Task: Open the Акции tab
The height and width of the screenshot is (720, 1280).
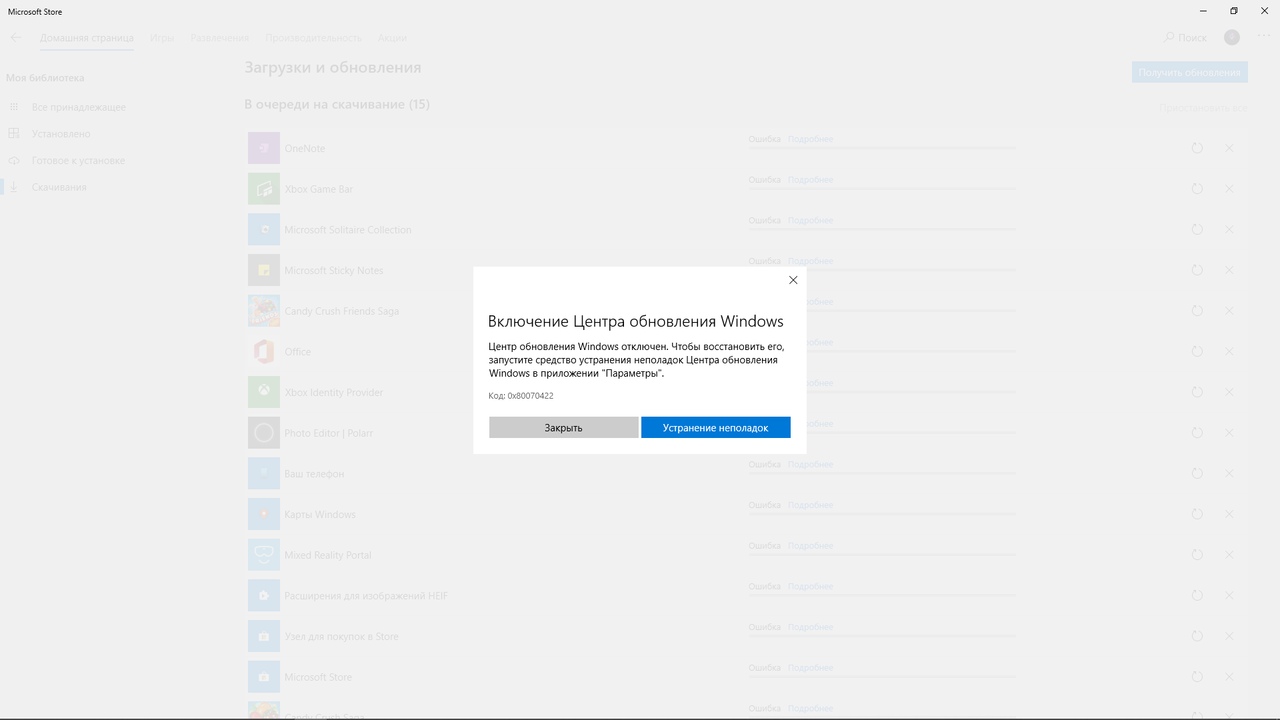Action: point(392,38)
